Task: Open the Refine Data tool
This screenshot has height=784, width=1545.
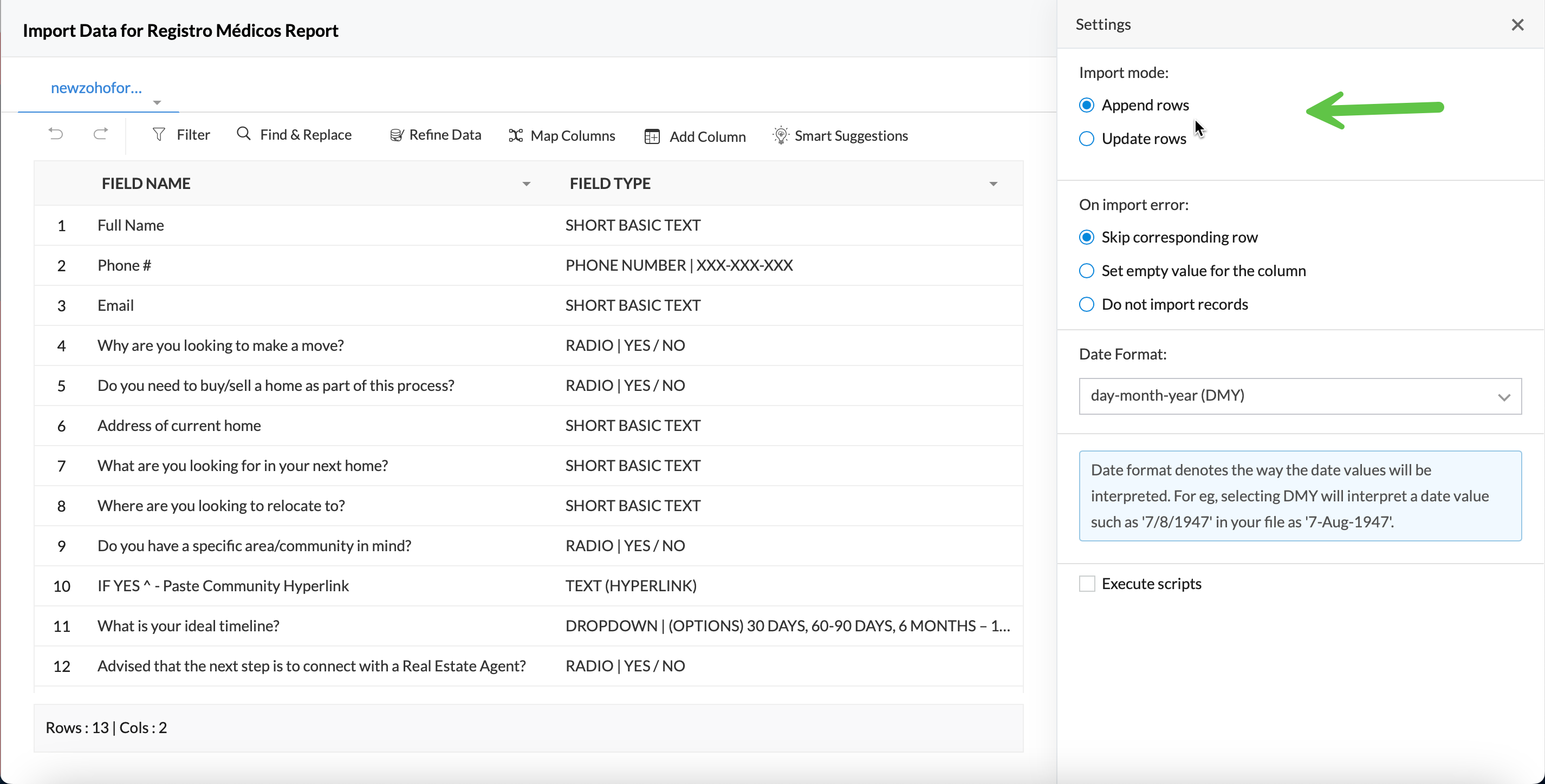Action: pos(436,135)
